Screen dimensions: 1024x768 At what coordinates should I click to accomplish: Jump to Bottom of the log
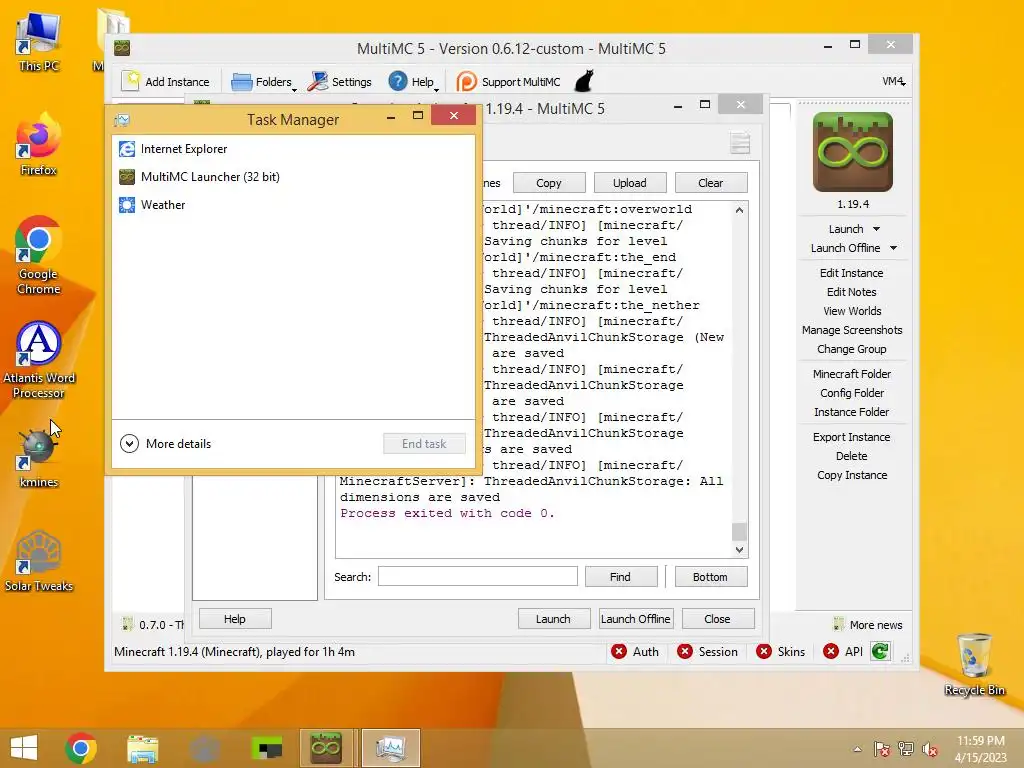[711, 577]
